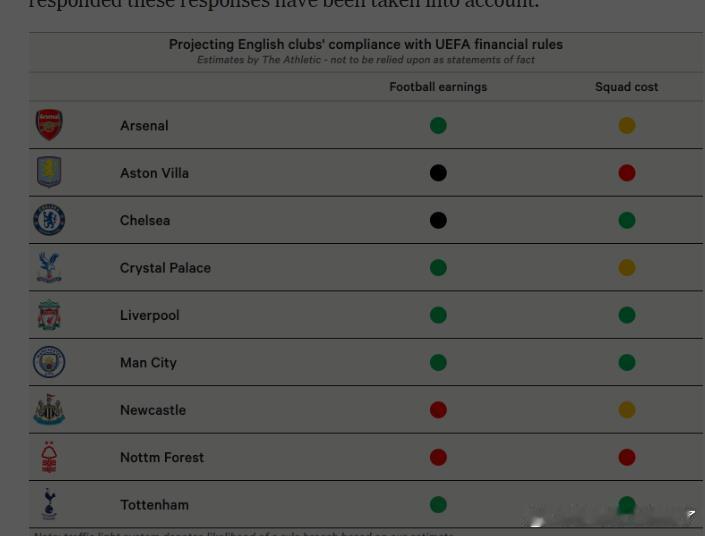The height and width of the screenshot is (536, 705).
Task: Click Aston Villa's black football earnings dot
Action: coord(438,173)
